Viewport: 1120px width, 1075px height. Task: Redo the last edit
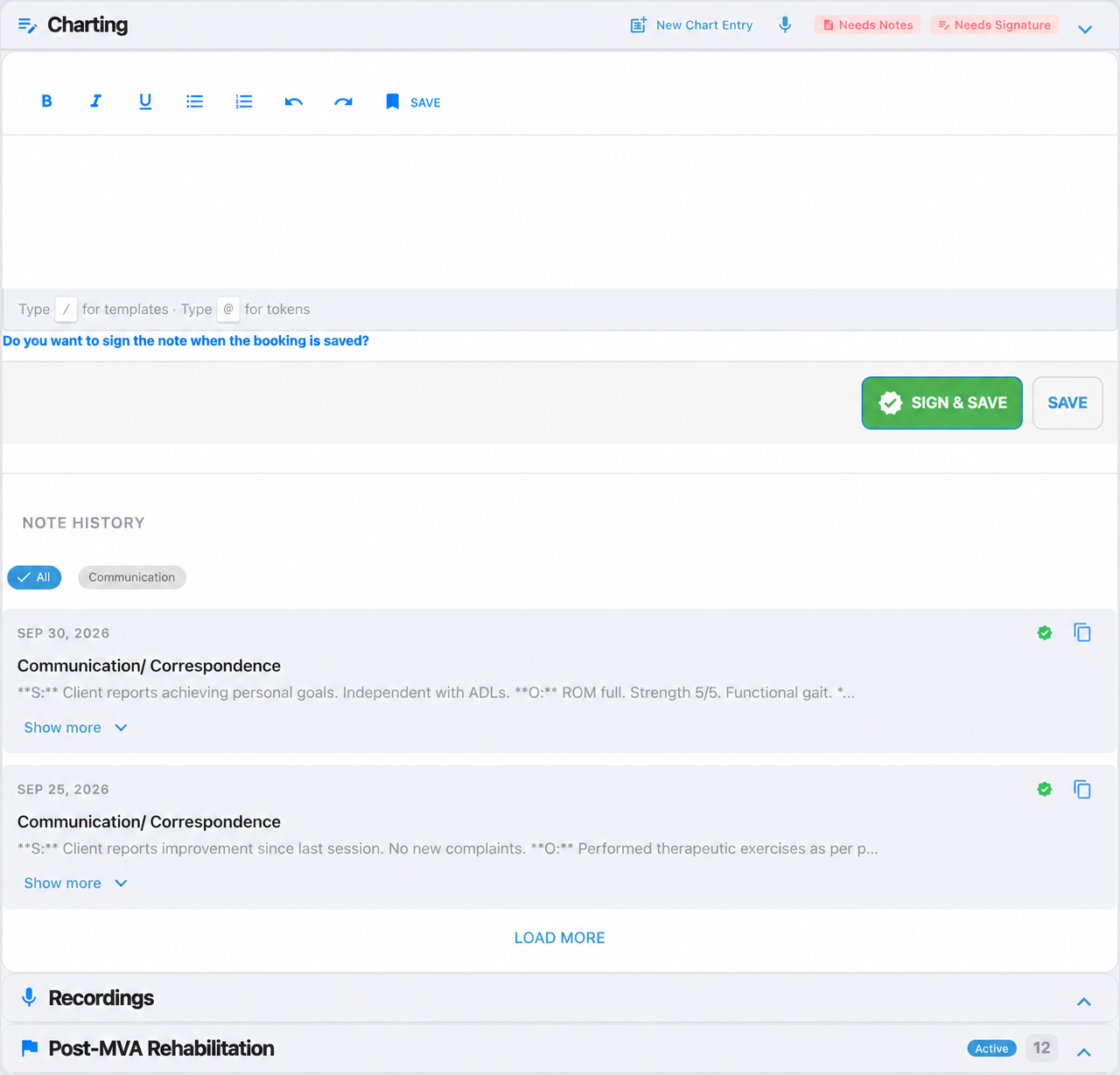[343, 101]
